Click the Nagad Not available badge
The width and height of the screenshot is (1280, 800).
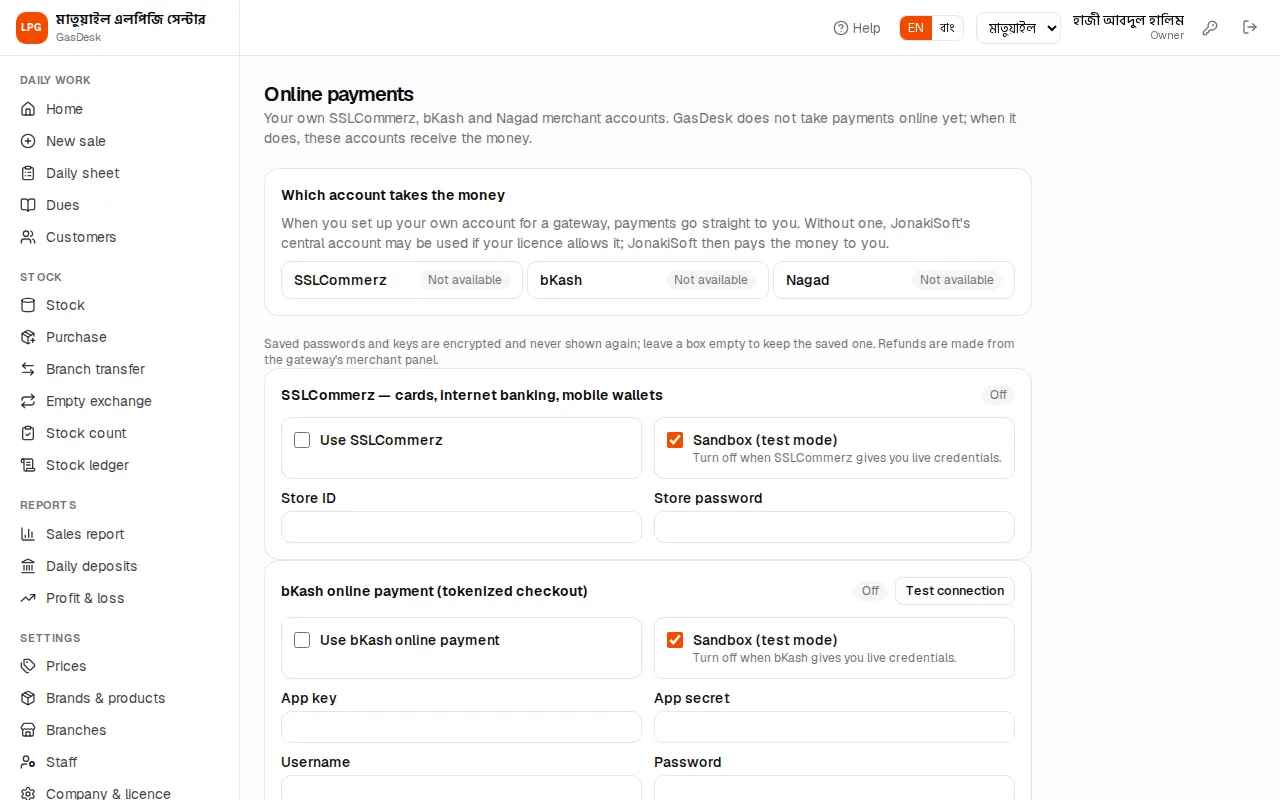click(957, 280)
